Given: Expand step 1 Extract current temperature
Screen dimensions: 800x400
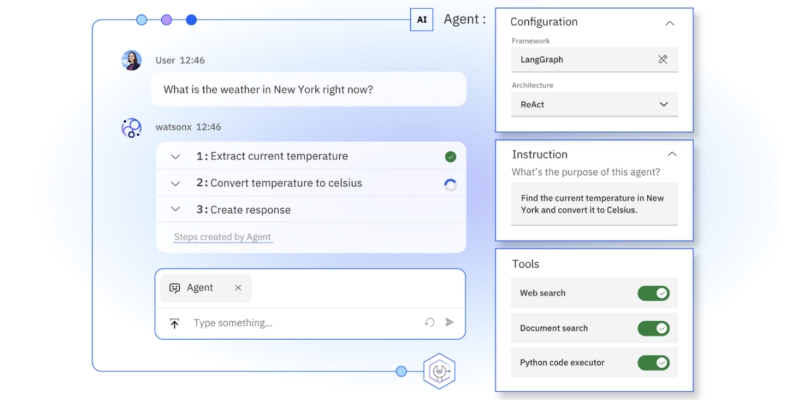Looking at the screenshot, I should pos(175,157).
